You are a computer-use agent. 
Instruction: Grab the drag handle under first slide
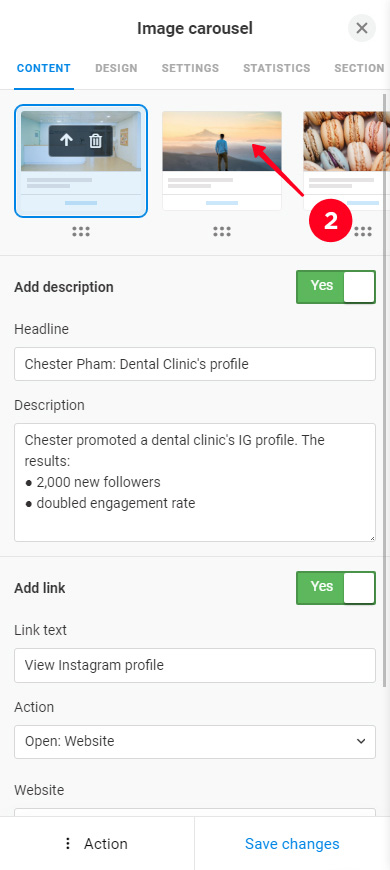coord(81,232)
